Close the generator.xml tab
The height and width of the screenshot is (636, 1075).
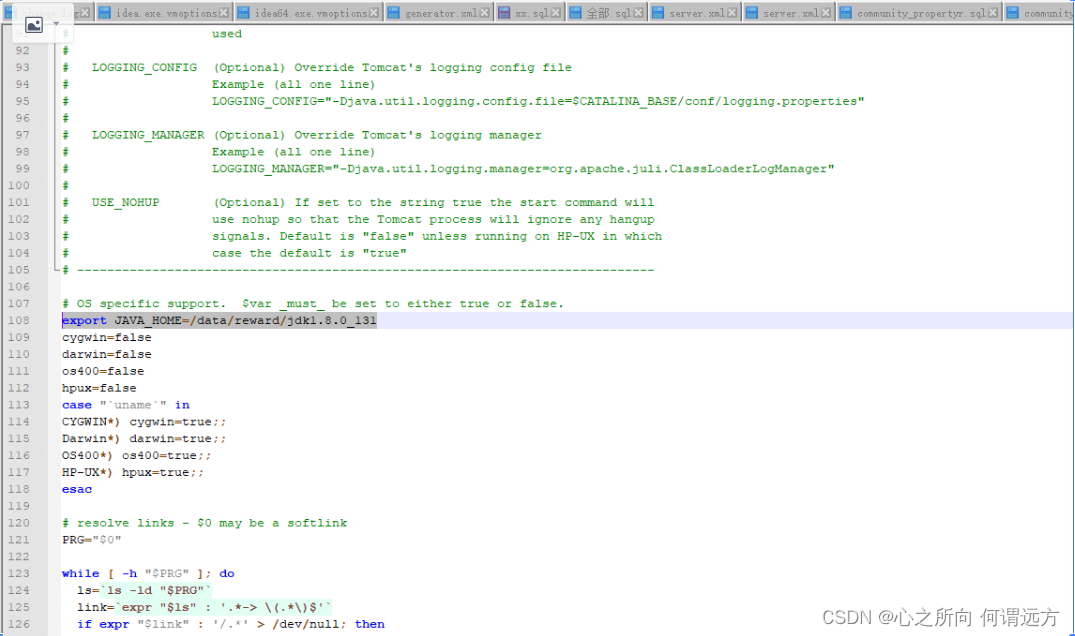coord(485,13)
